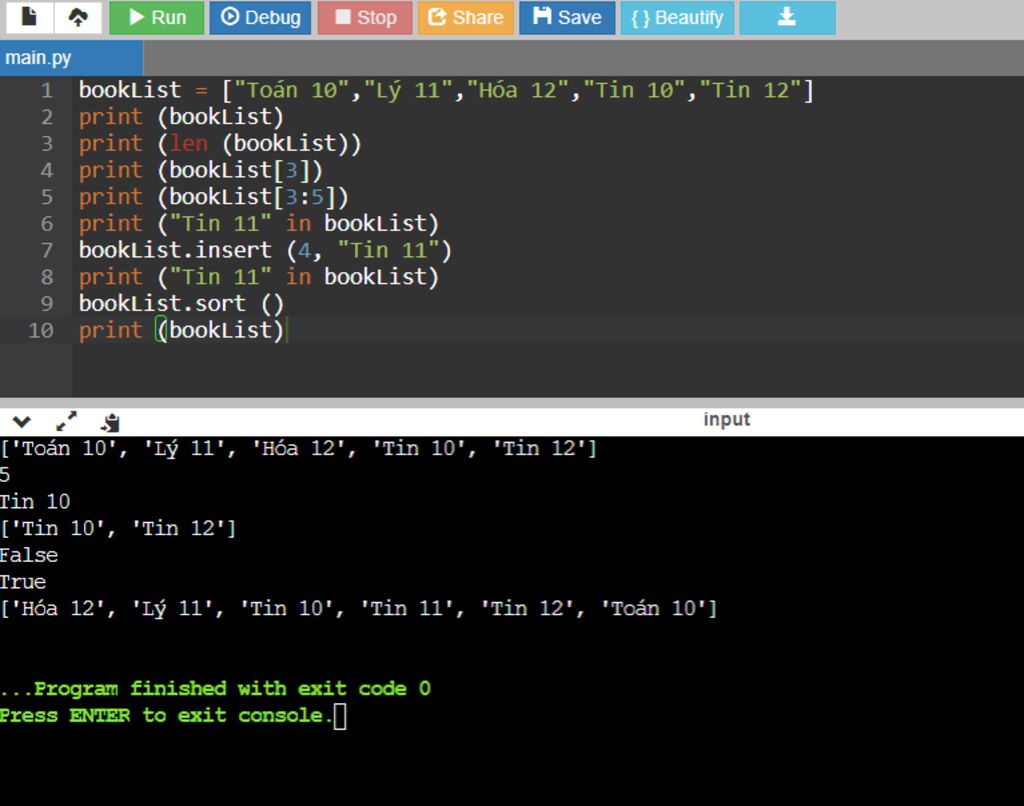Beautify the source code

point(677,18)
